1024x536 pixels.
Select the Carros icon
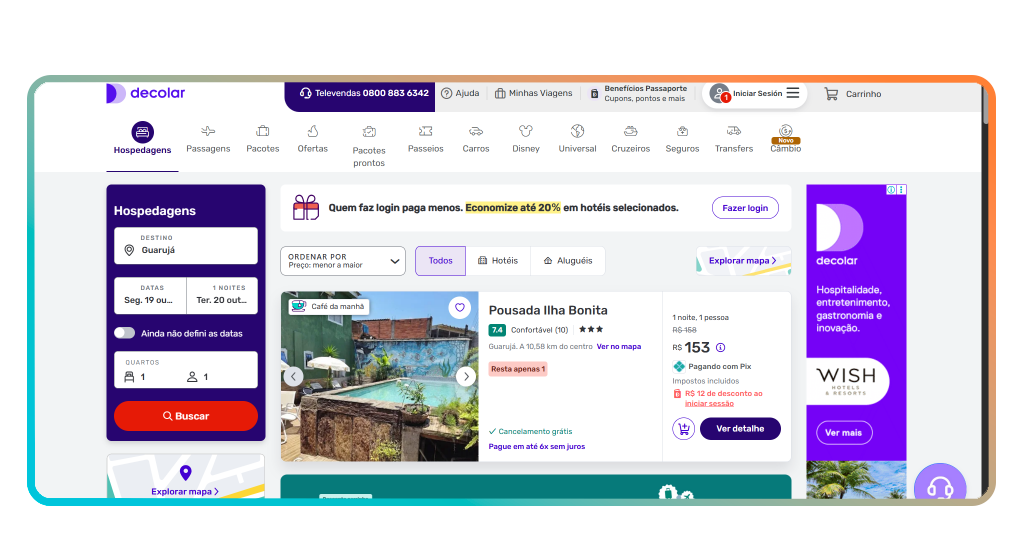(476, 131)
